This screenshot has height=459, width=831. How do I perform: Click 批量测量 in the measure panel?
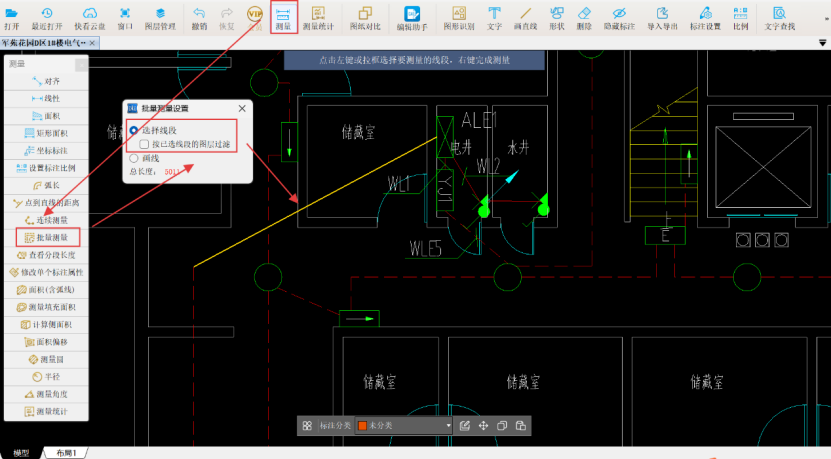tap(47, 238)
